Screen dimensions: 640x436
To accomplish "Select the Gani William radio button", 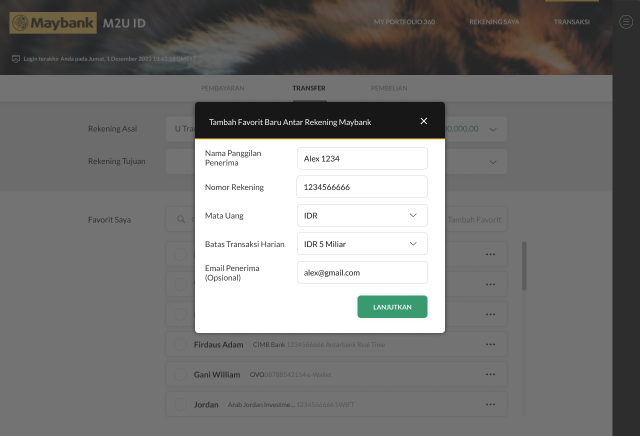I will 180,374.
